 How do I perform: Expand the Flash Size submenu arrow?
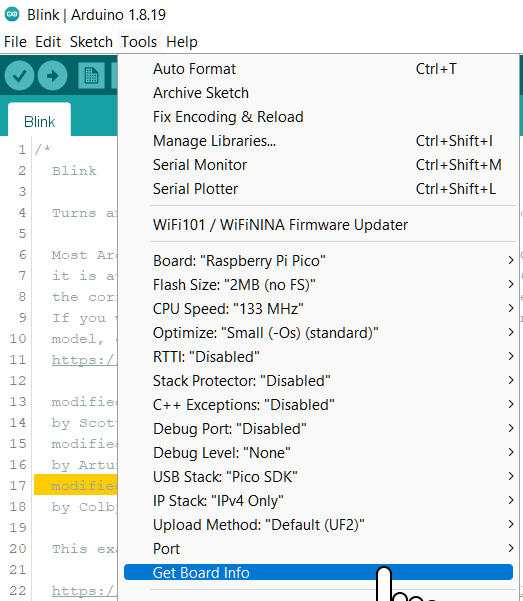tap(511, 284)
